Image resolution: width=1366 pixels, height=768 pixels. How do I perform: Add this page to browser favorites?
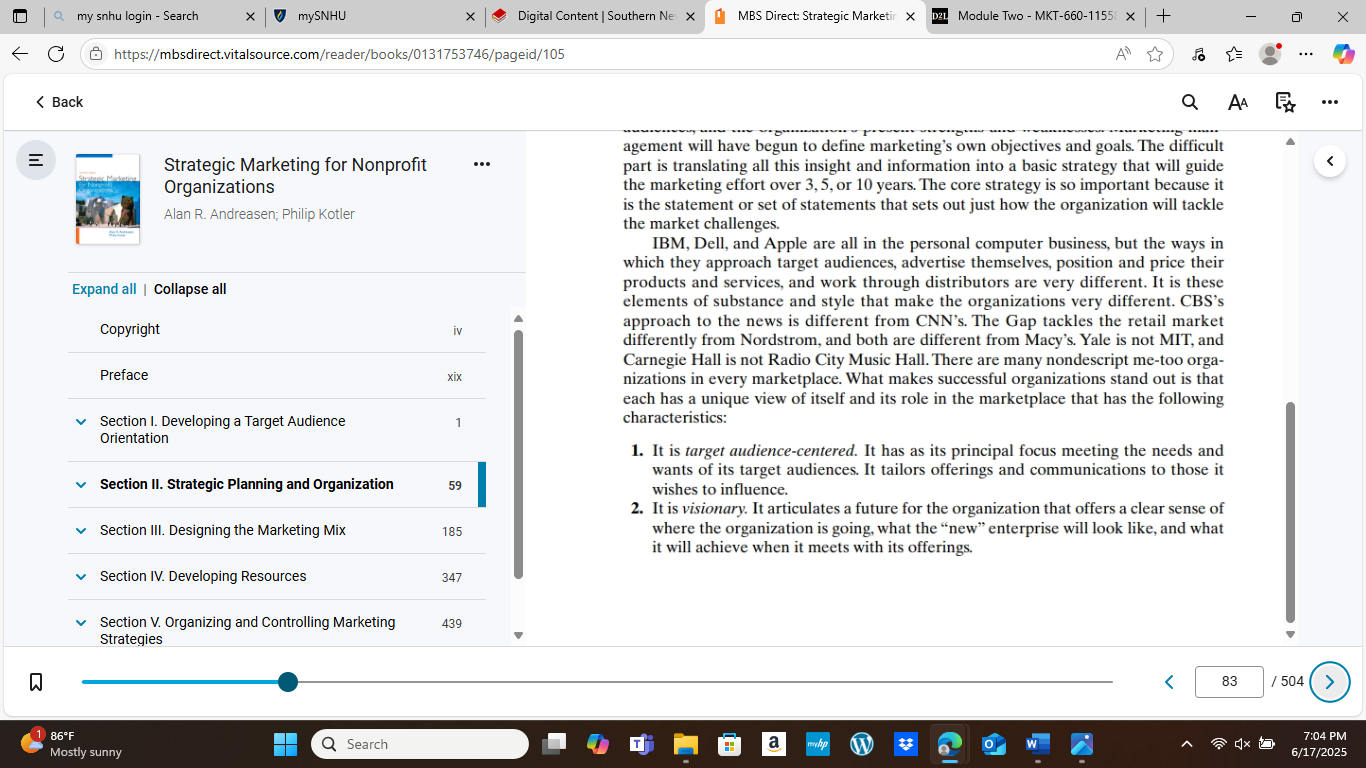click(1155, 54)
